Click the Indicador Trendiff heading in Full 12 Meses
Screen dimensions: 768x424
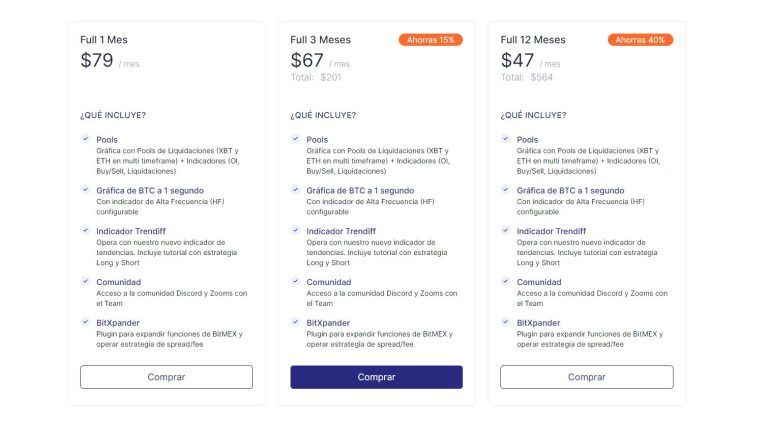pyautogui.click(x=551, y=231)
